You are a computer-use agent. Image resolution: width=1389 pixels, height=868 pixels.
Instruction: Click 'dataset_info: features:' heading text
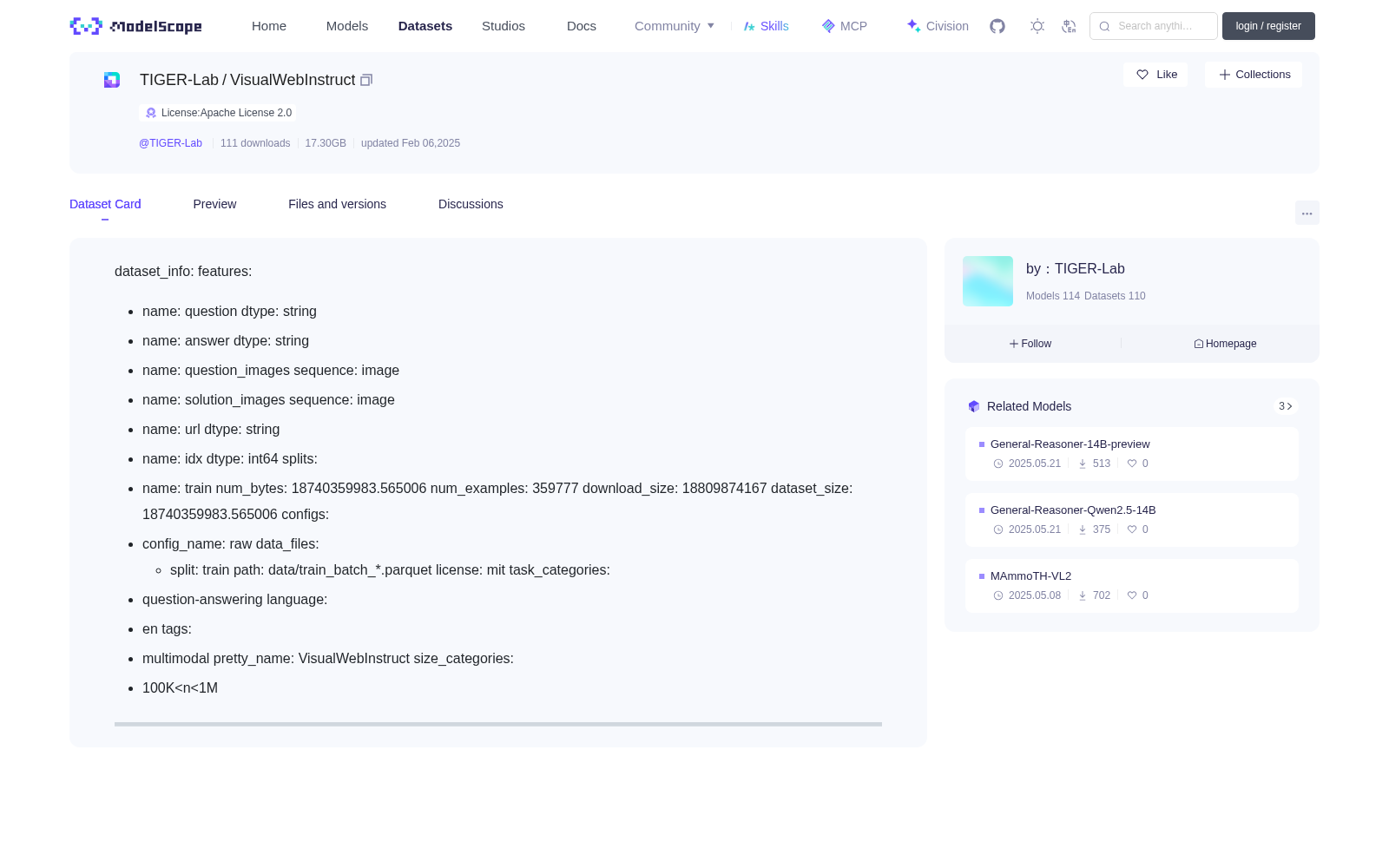(x=183, y=272)
